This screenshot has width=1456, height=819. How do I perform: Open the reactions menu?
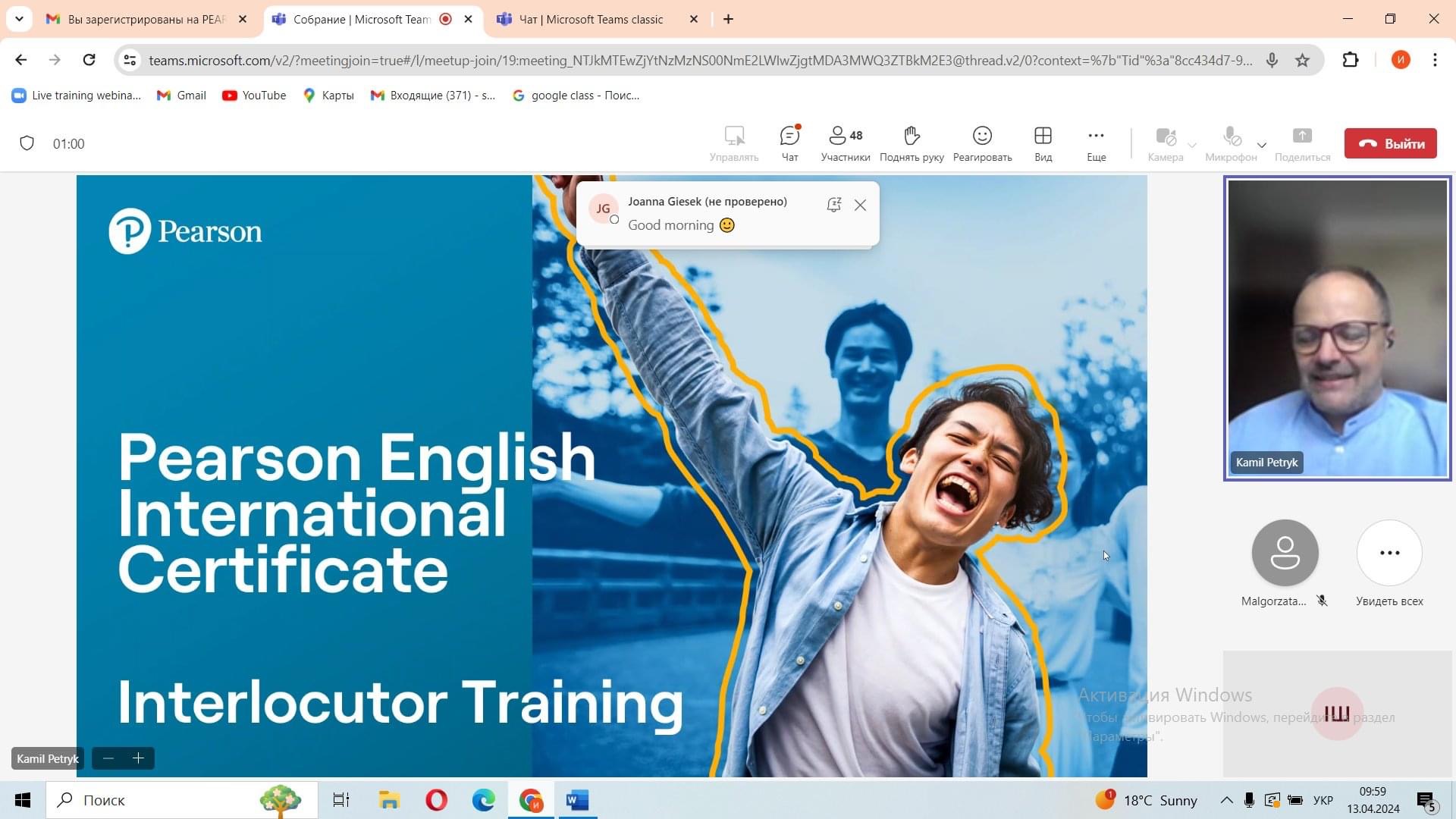[x=982, y=143]
